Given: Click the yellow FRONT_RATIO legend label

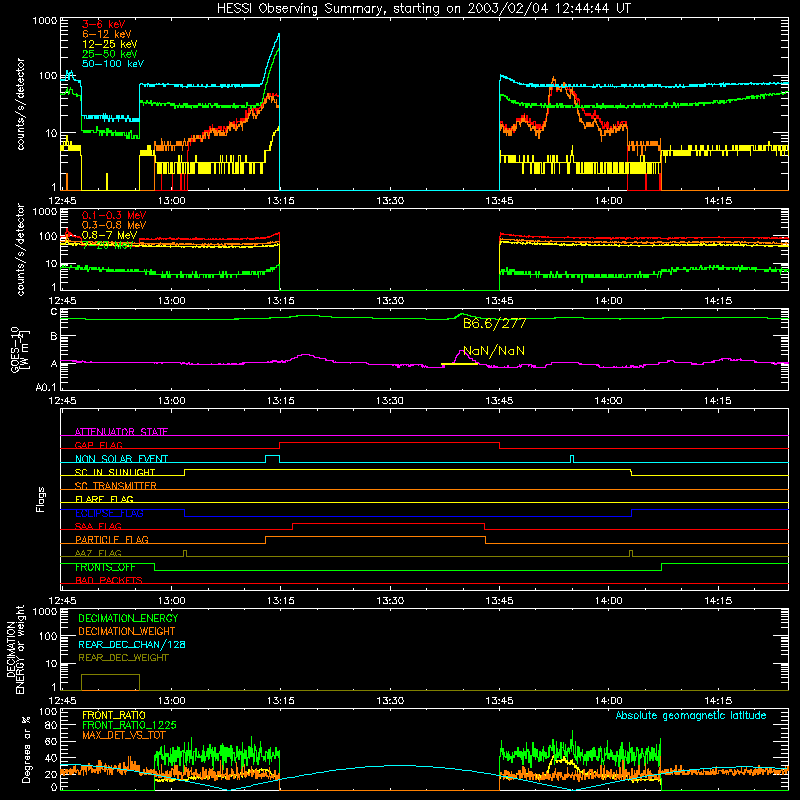Looking at the screenshot, I should (114, 715).
